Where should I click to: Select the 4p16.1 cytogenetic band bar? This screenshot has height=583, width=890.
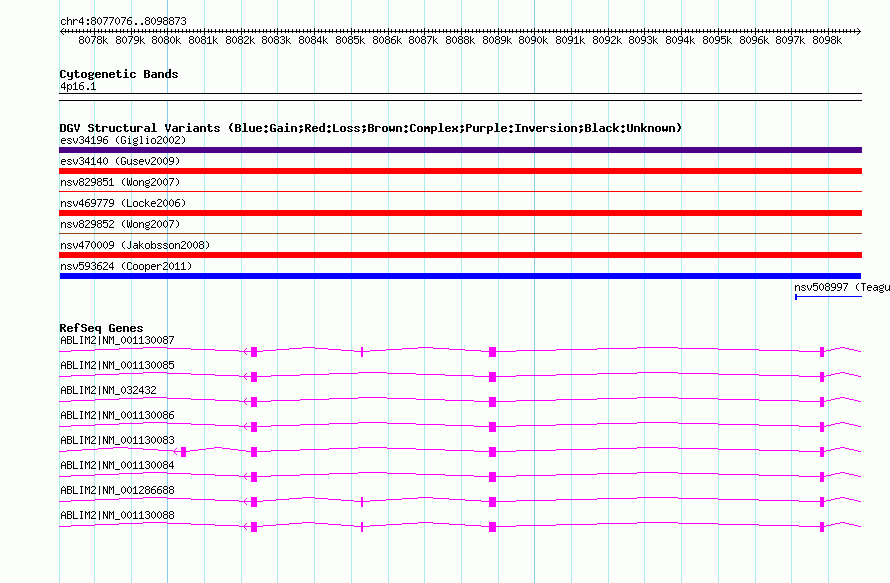[460, 97]
